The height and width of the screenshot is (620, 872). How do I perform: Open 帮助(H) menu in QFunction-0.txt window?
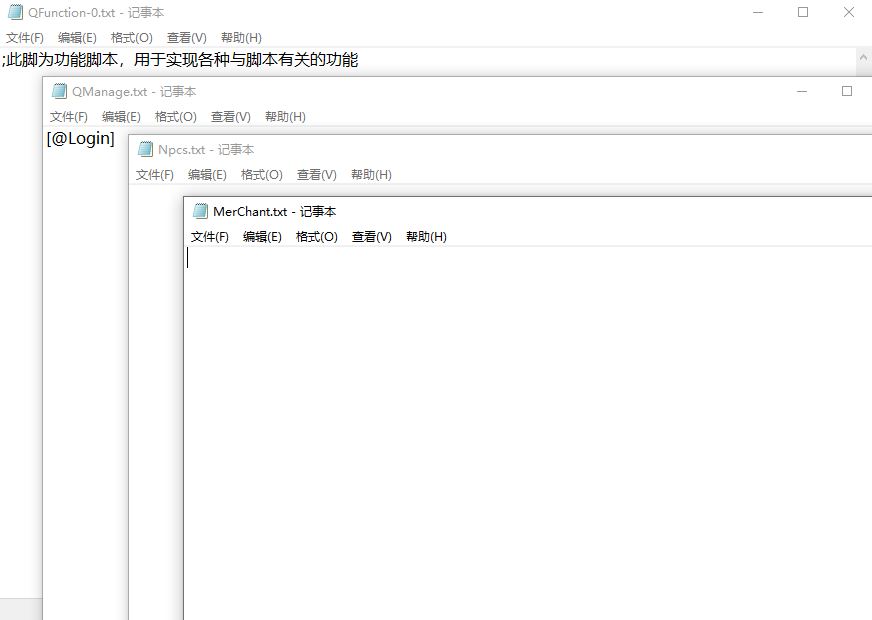coord(241,38)
